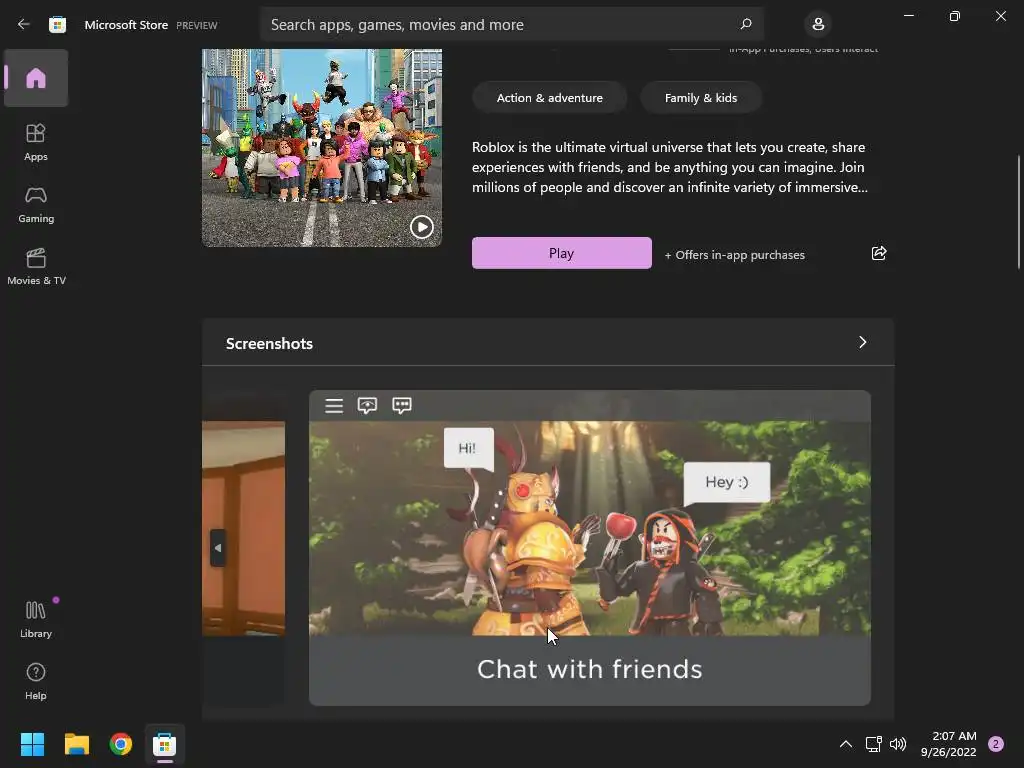The width and height of the screenshot is (1024, 768).
Task: Select the Action & adventure category tag
Action: click(x=549, y=98)
